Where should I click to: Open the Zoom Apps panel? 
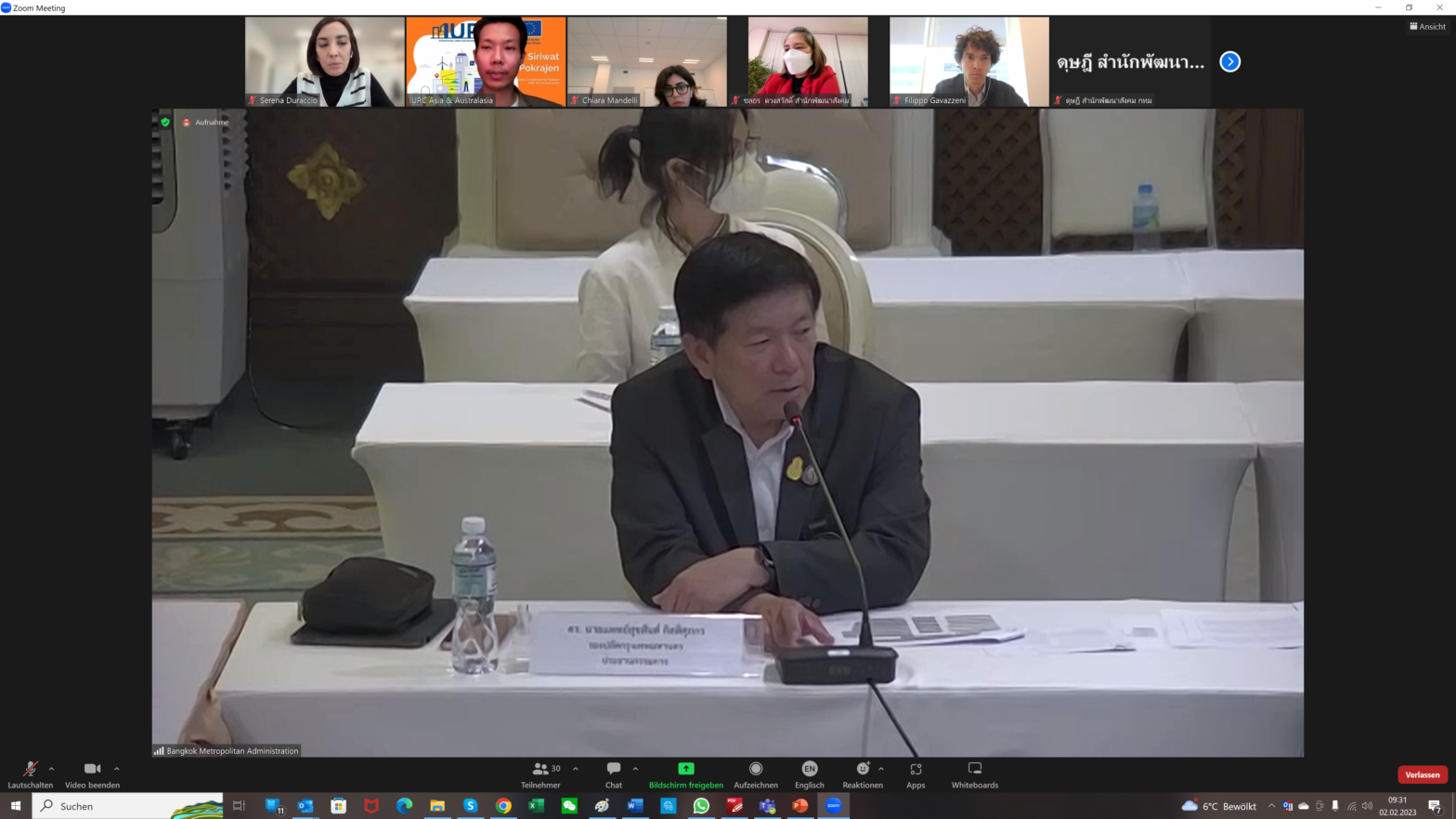pyautogui.click(x=916, y=769)
